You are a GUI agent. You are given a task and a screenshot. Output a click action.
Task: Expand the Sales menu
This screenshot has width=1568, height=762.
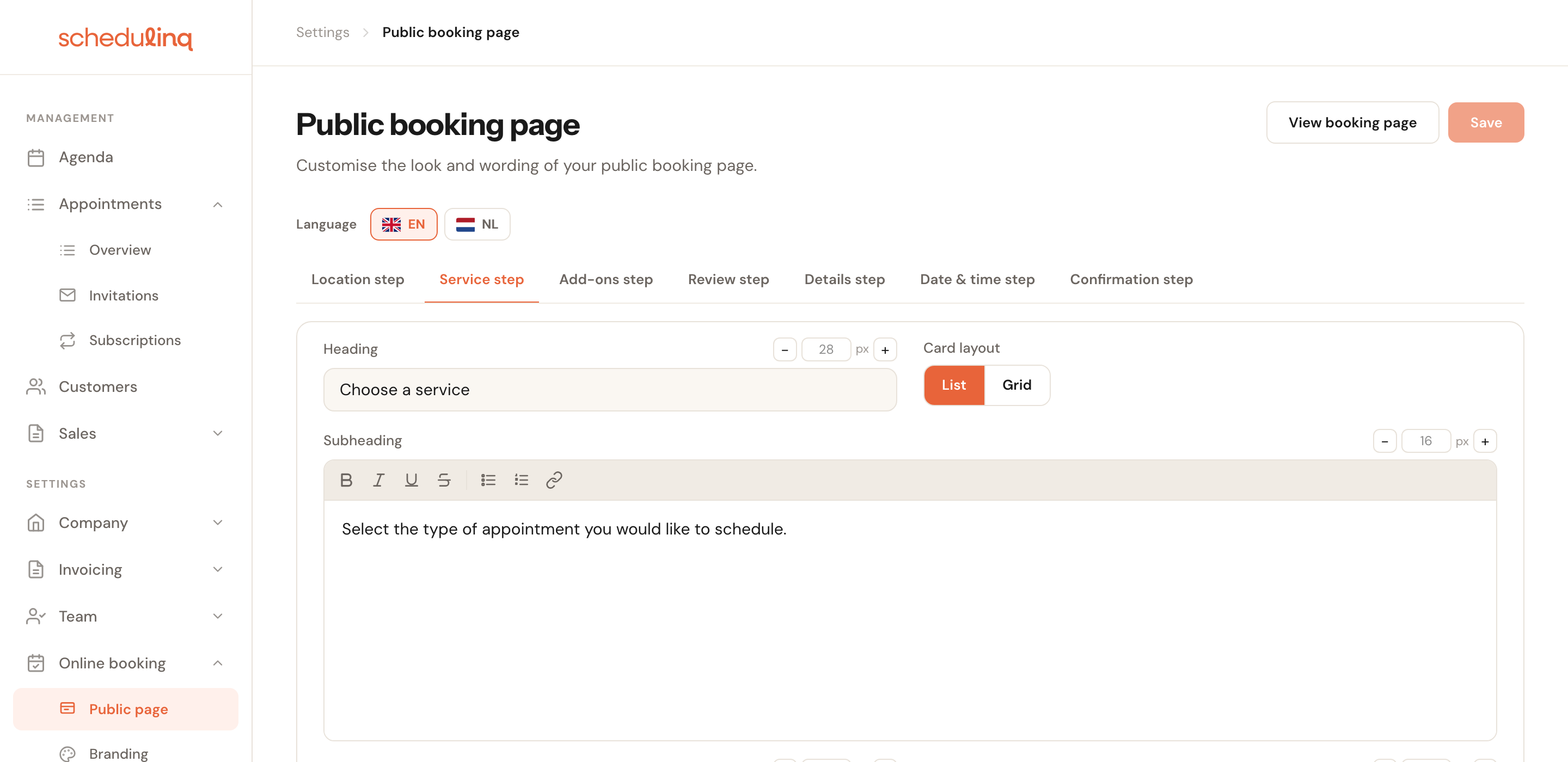click(217, 433)
